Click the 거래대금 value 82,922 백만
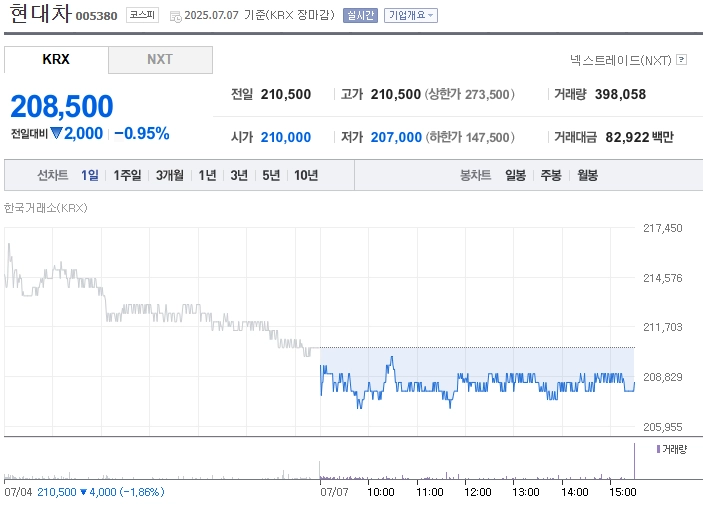Screen dimensions: 703x505 click(x=640, y=137)
